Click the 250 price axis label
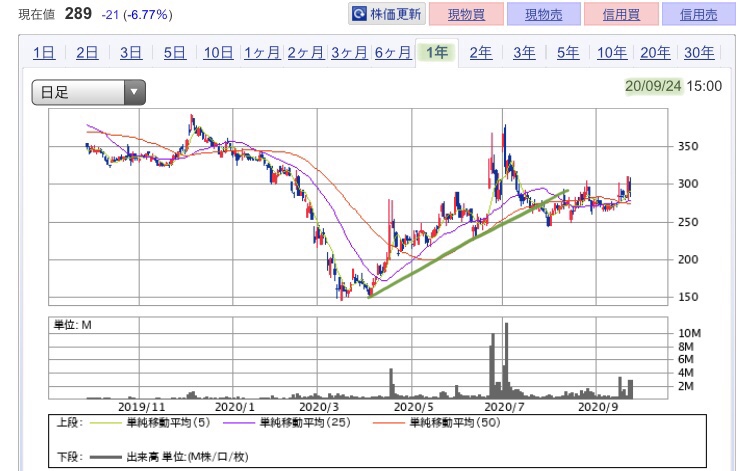The width and height of the screenshot is (745, 471). (x=688, y=222)
